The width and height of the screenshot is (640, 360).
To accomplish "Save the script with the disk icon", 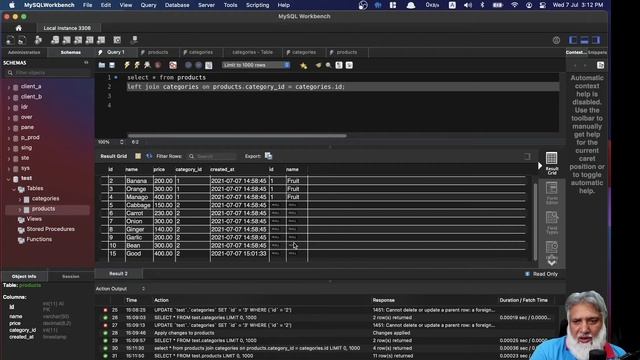I will tap(112, 65).
